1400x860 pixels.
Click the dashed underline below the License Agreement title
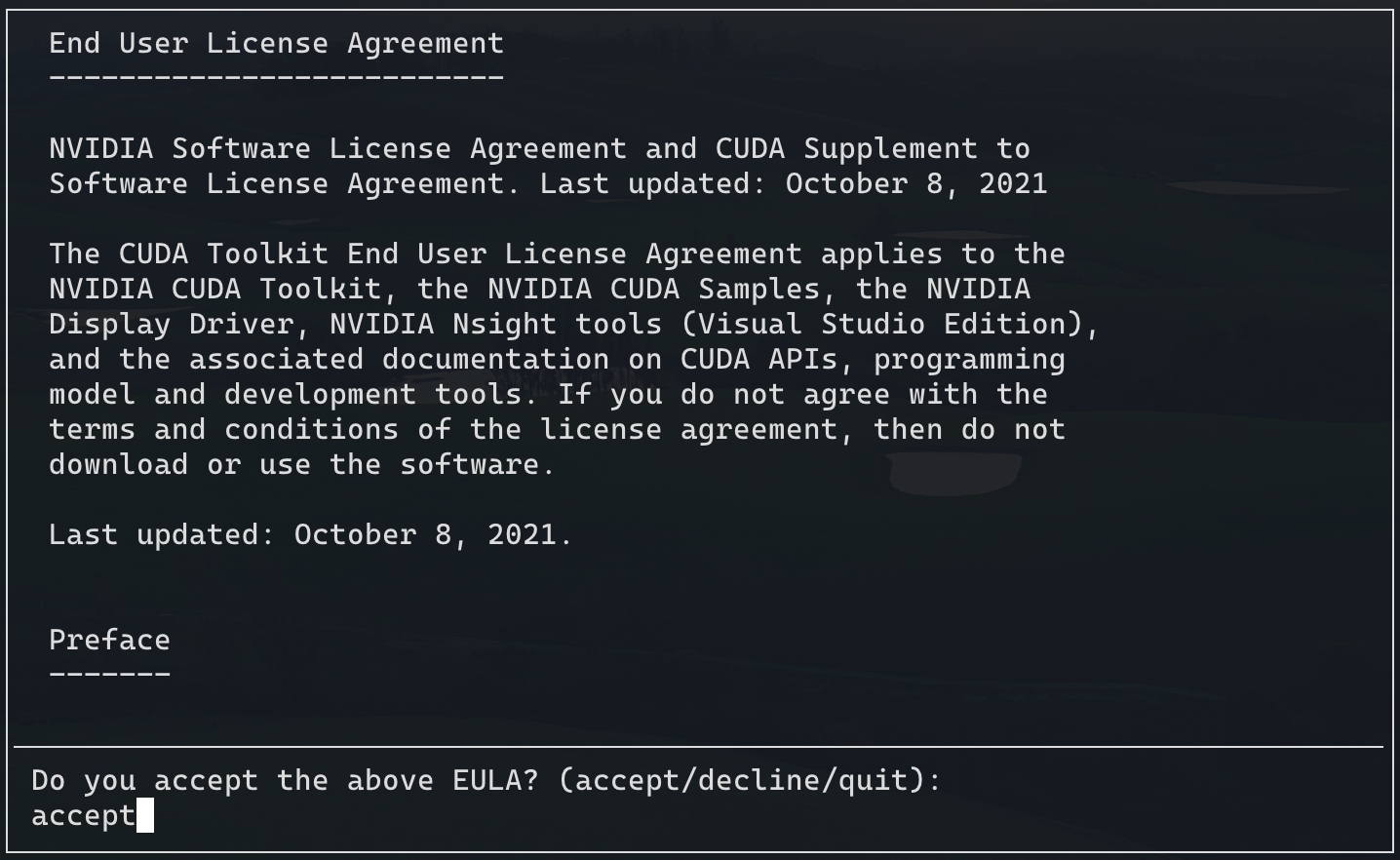pyautogui.click(x=277, y=77)
